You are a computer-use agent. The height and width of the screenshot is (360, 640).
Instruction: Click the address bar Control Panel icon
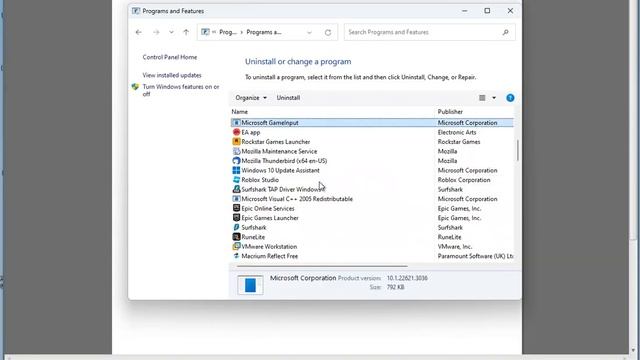tap(205, 32)
